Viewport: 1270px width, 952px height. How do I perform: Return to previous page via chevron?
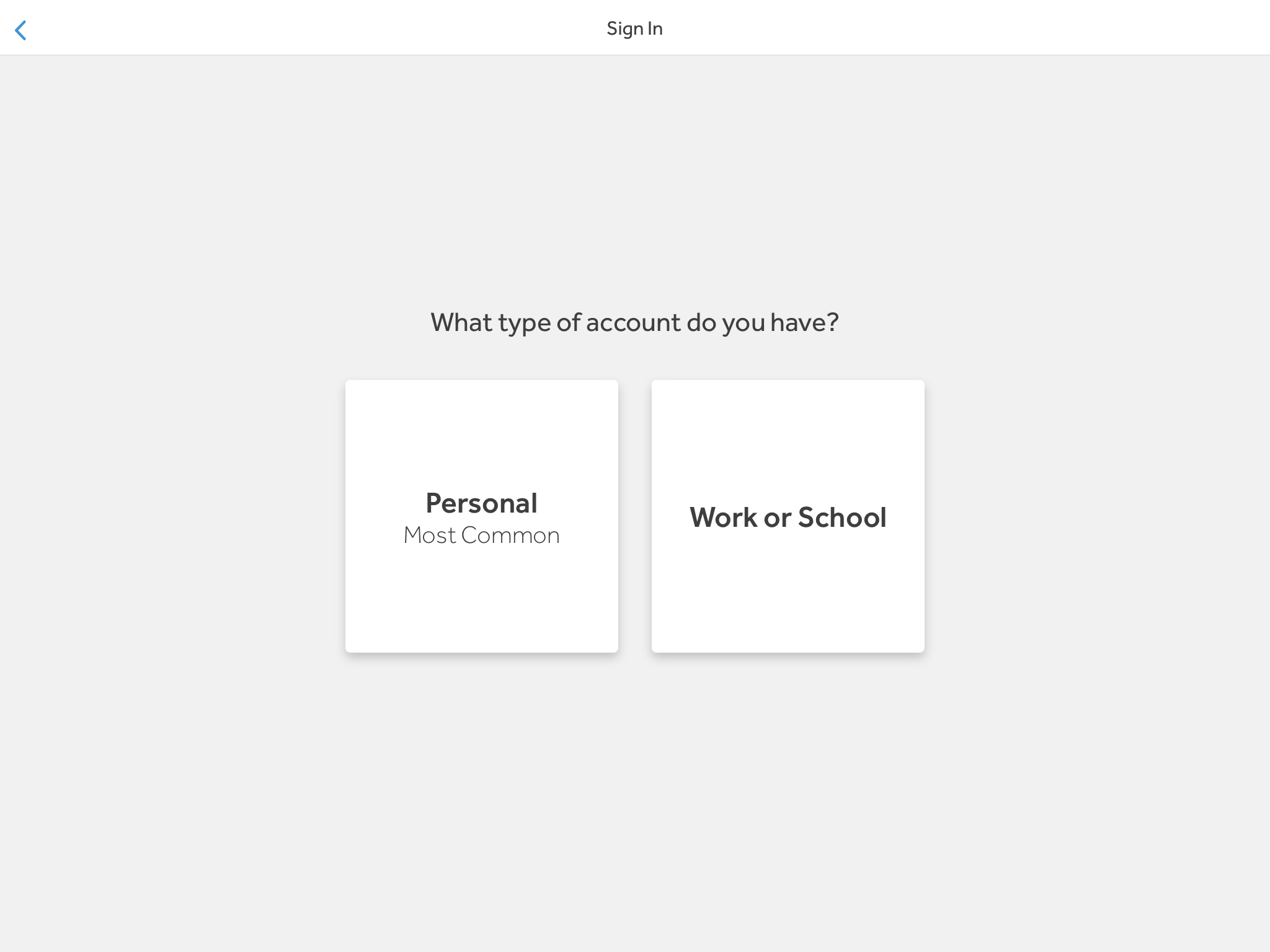click(x=21, y=30)
